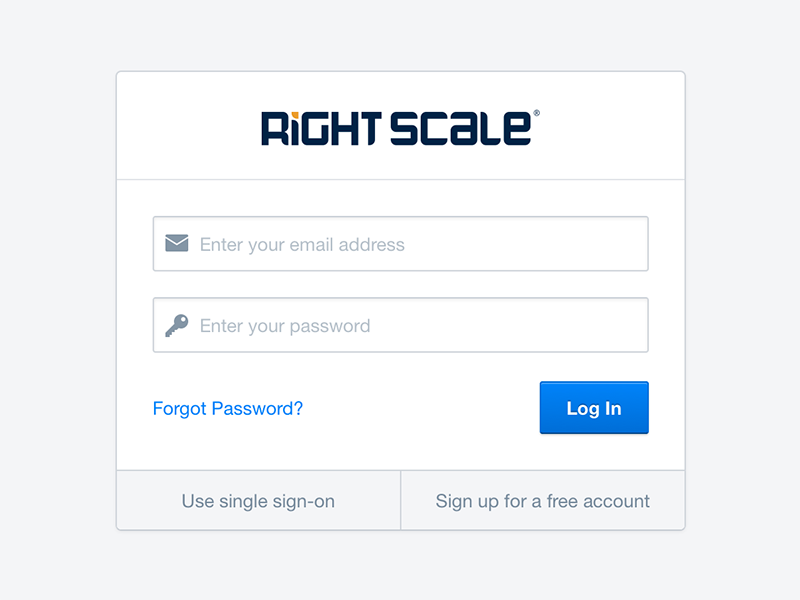Click the 'Enter your email address' placeholder text
The image size is (800, 600).
coord(302,245)
